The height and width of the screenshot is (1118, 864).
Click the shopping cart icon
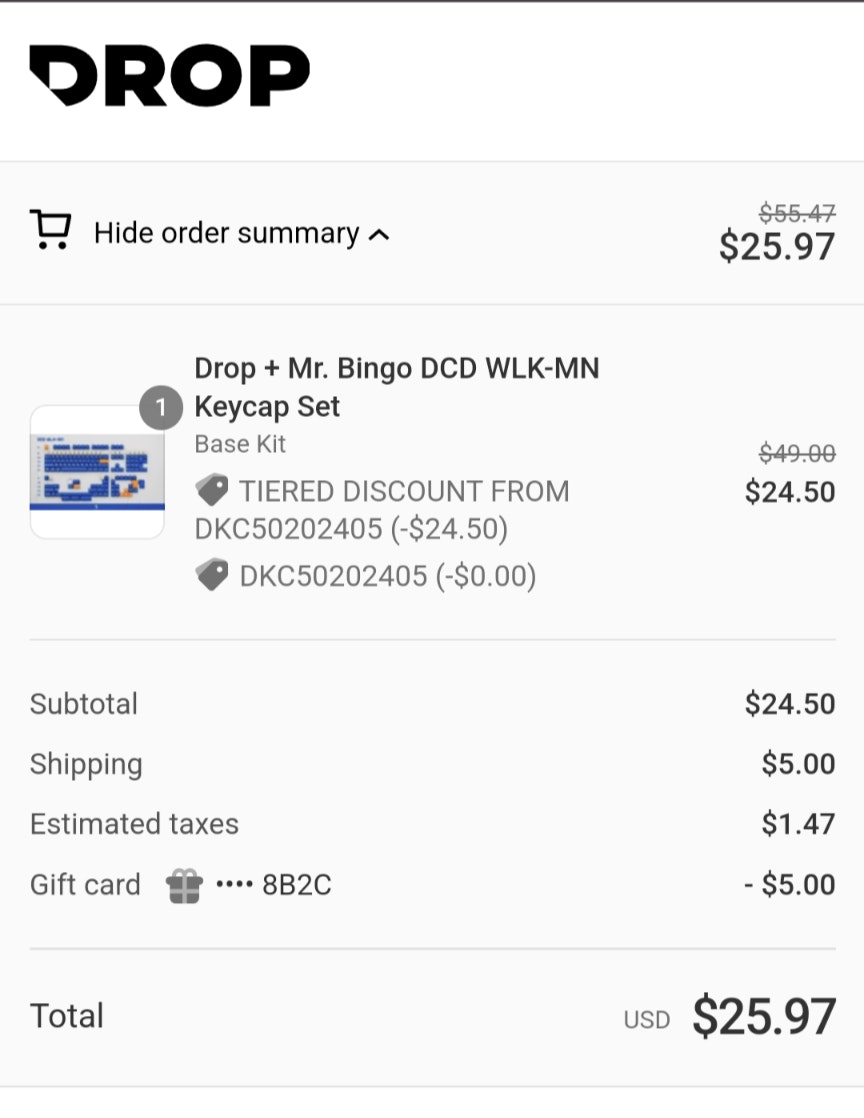[x=50, y=230]
